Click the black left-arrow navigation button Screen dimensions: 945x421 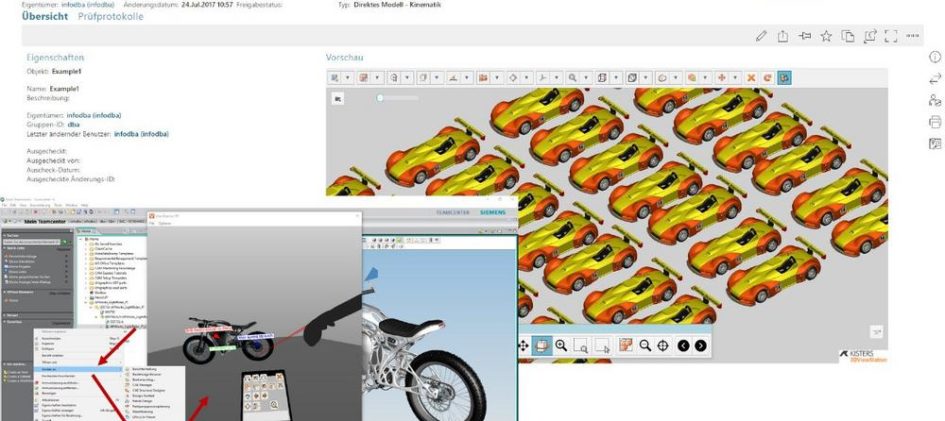(x=684, y=345)
